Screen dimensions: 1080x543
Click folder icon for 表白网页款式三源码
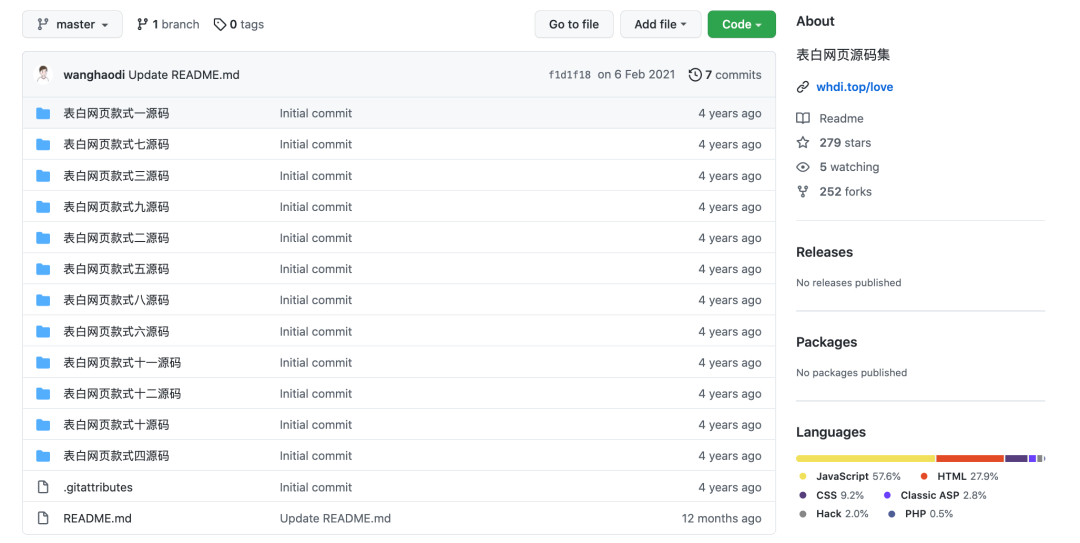[x=43, y=176]
